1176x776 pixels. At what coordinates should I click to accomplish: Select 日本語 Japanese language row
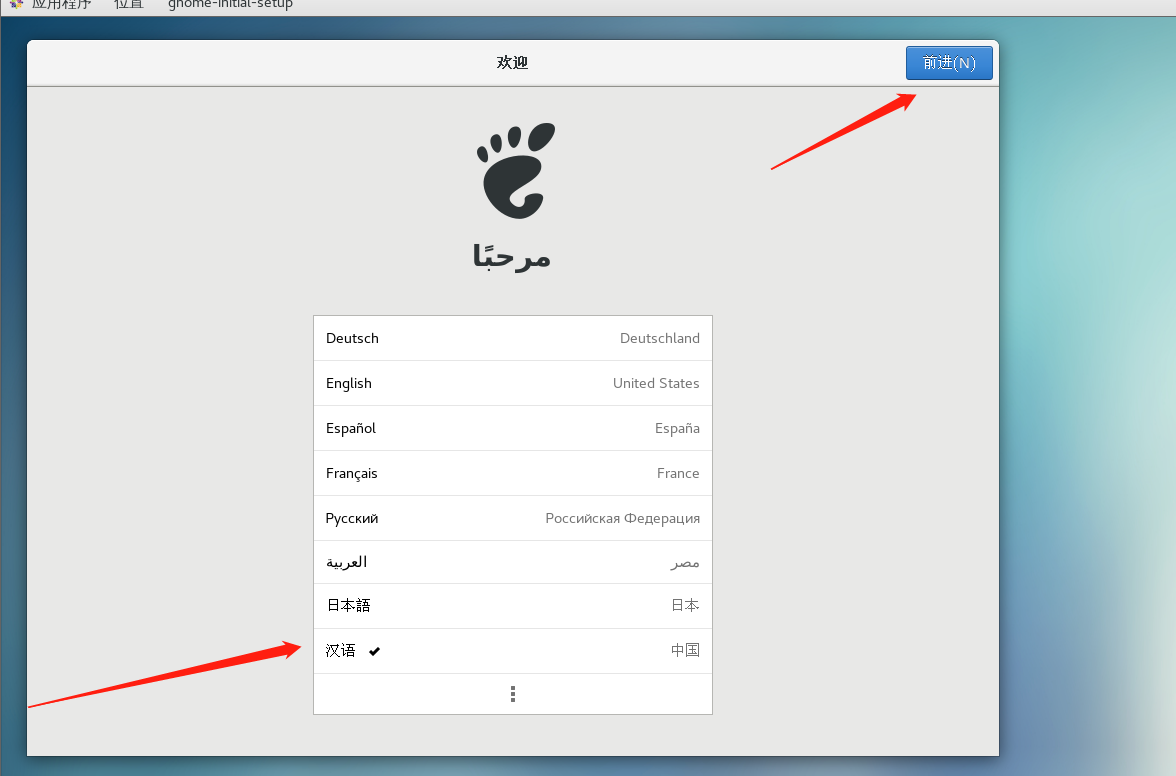point(512,606)
